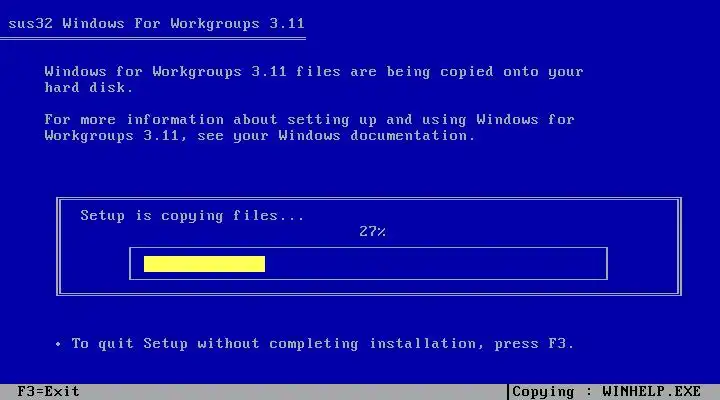
Task: Select the 27% progress indicator
Action: tap(372, 231)
